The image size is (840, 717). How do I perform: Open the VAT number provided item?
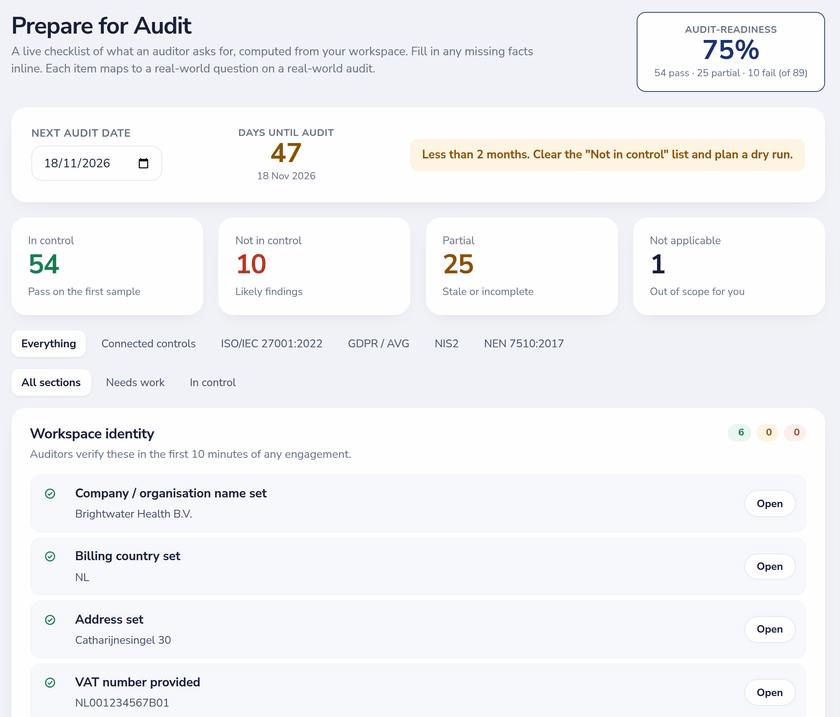pyautogui.click(x=769, y=692)
